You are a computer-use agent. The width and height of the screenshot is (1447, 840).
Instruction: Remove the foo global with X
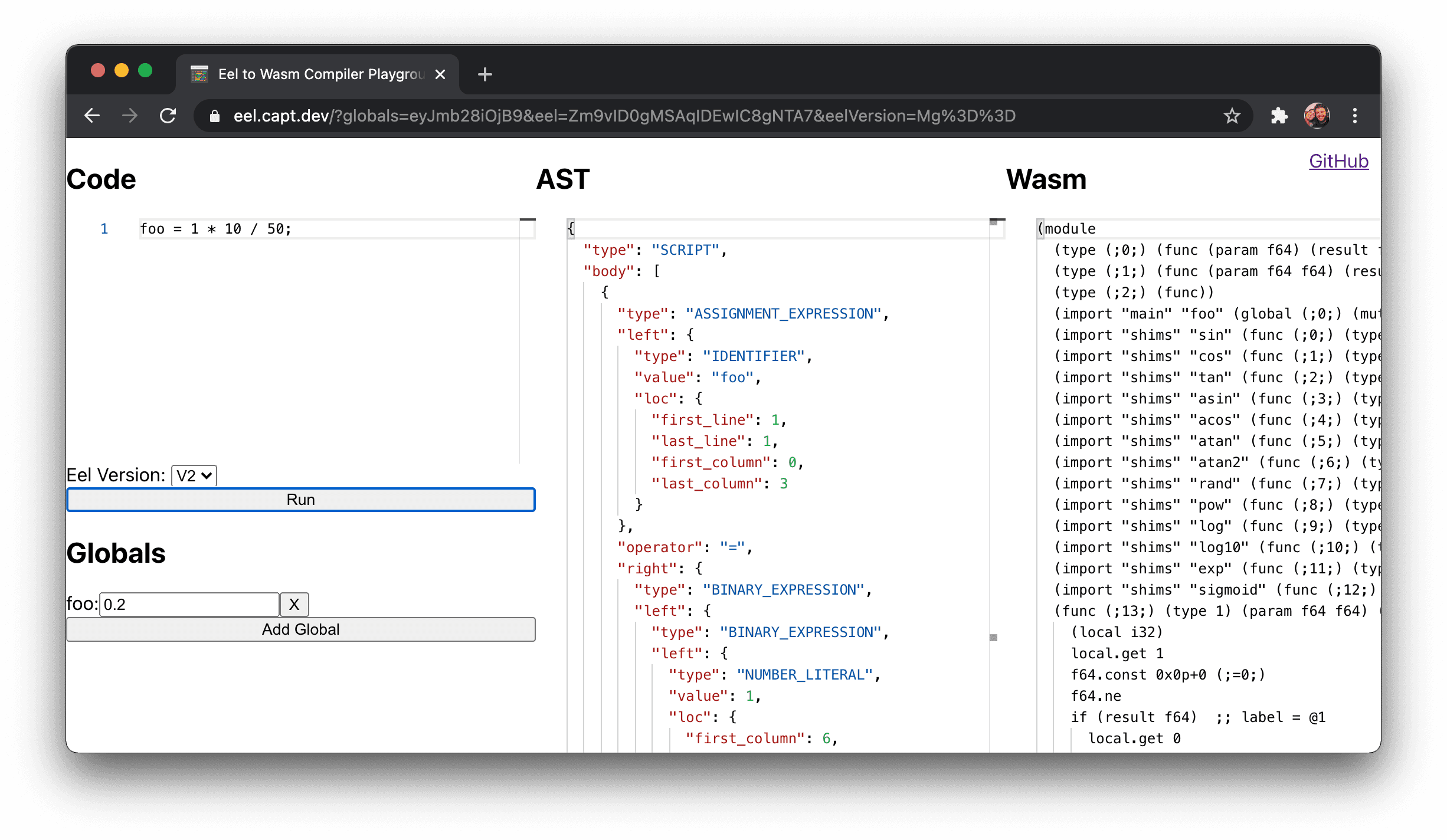(294, 604)
